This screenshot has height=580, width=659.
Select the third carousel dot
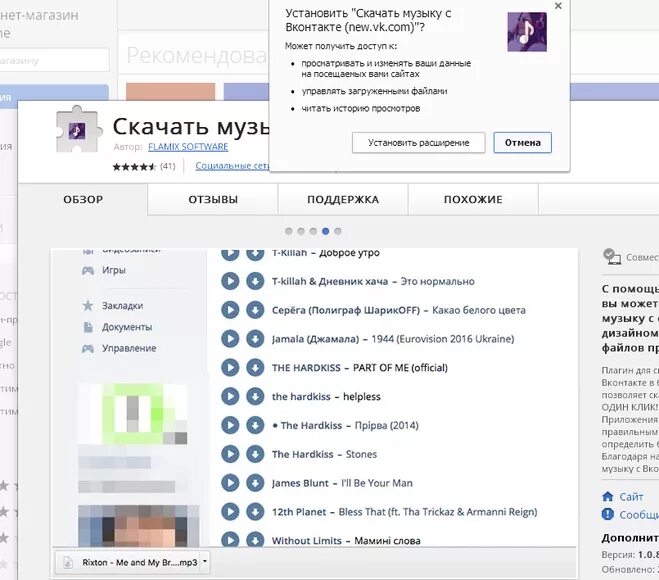click(313, 231)
